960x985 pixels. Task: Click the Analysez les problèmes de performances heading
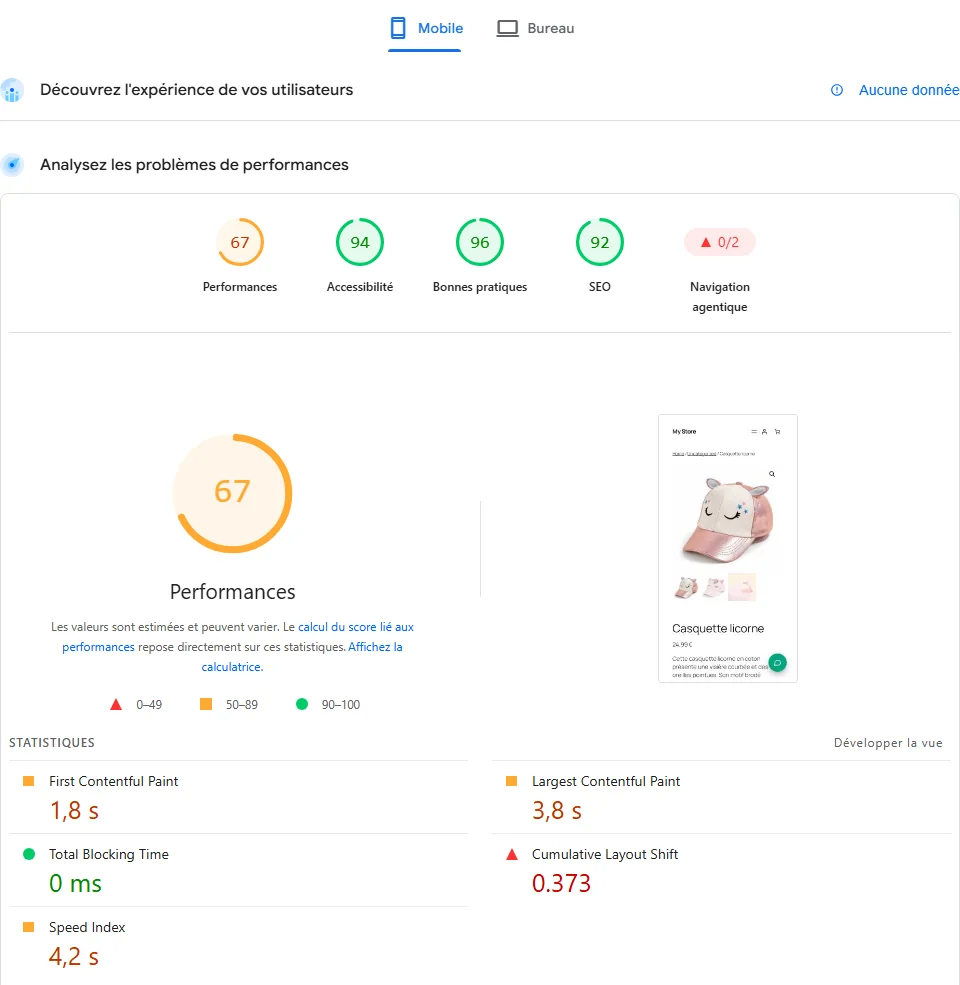click(x=194, y=165)
